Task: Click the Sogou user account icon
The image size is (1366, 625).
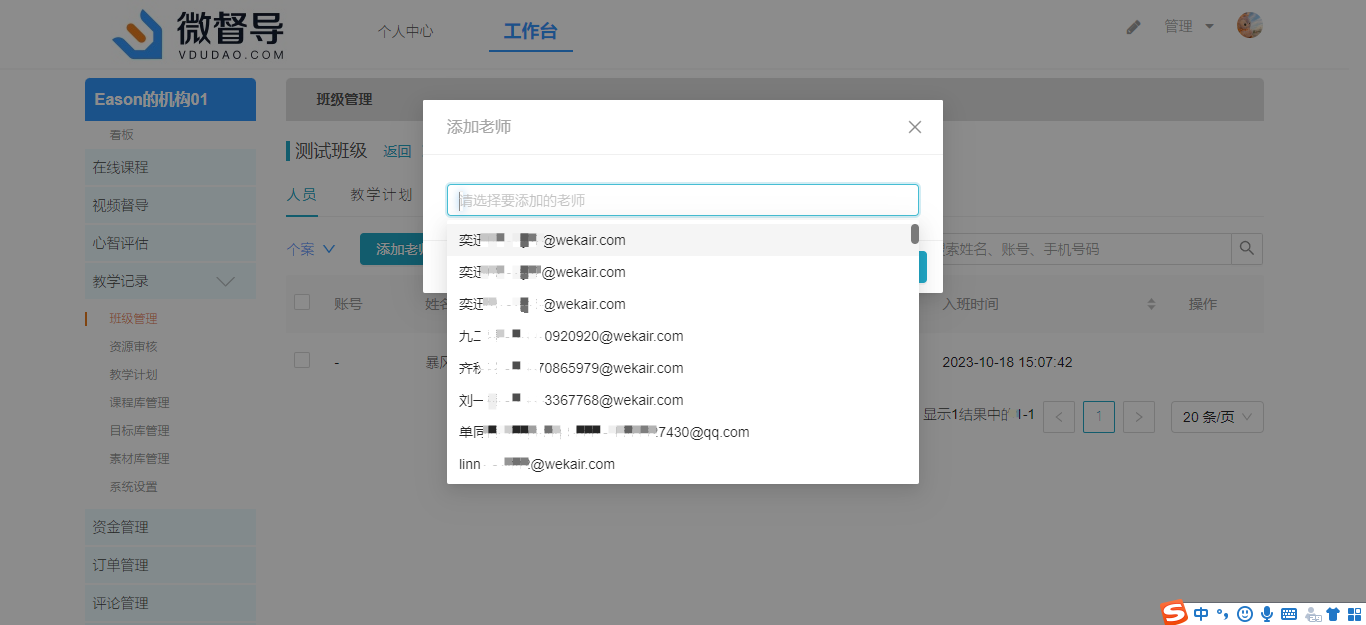Action: tap(1311, 614)
